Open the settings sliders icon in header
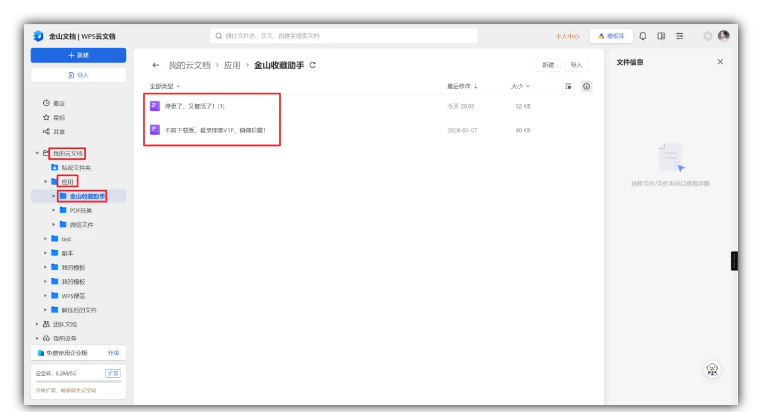 pos(680,36)
